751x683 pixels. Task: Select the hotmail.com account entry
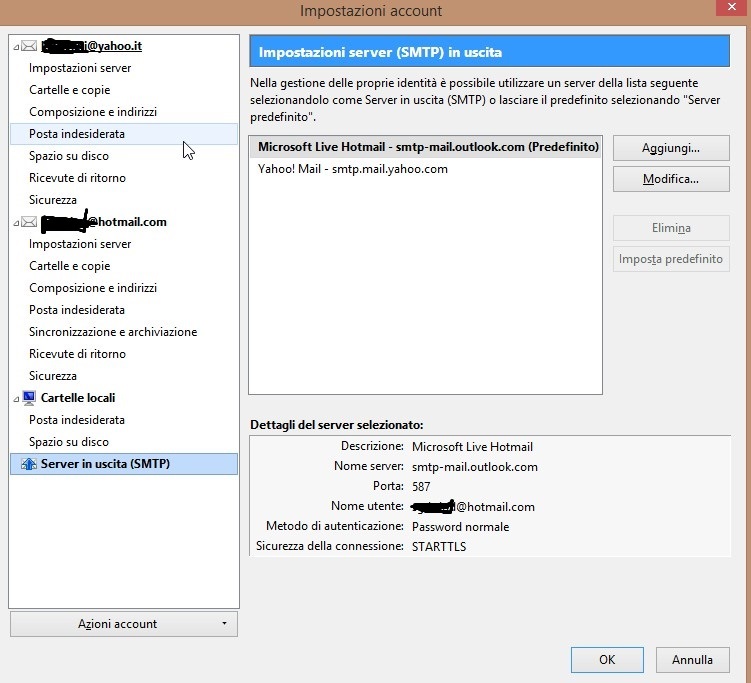pos(103,222)
